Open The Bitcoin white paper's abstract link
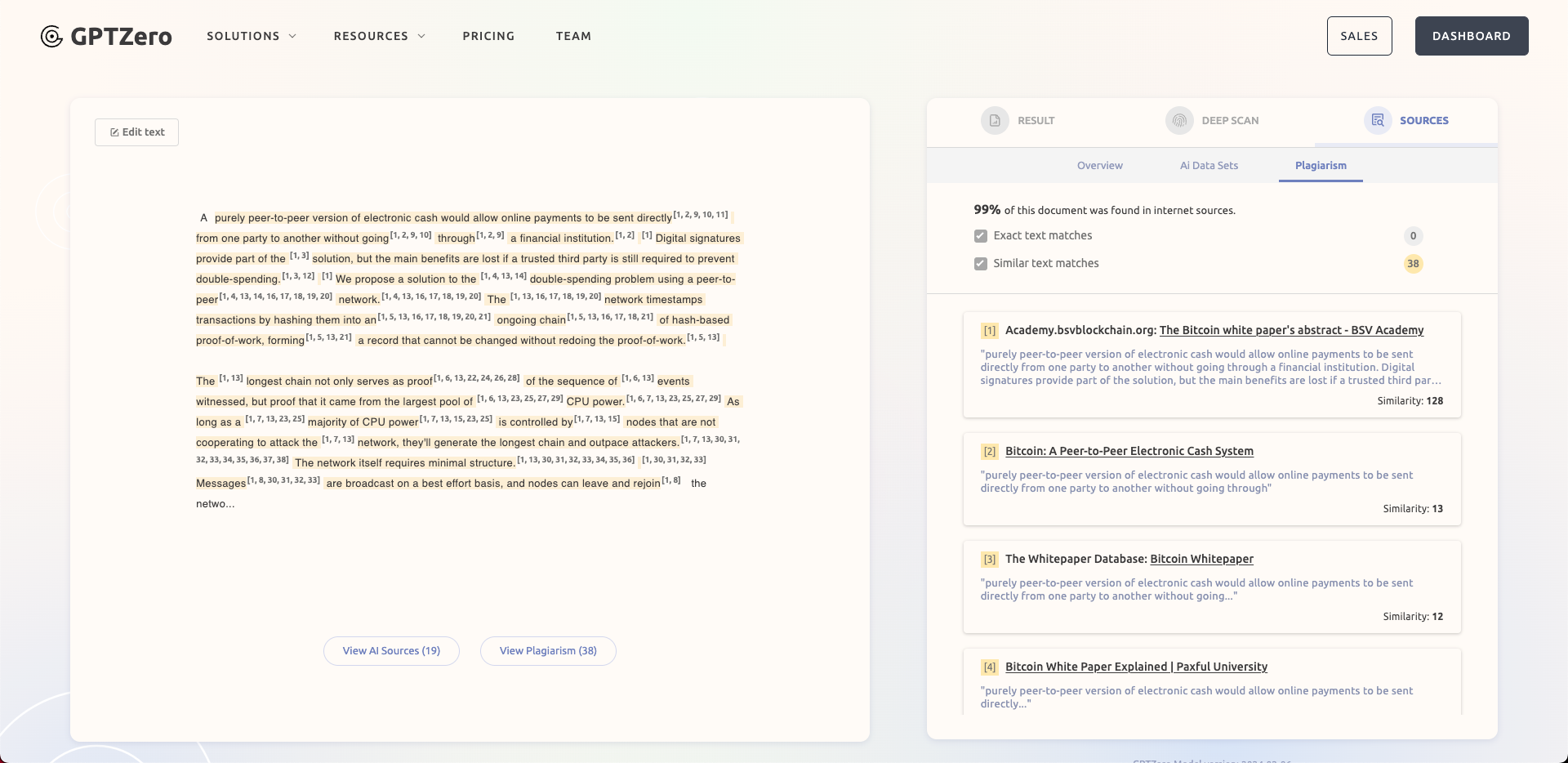The height and width of the screenshot is (763, 1568). coord(1291,331)
